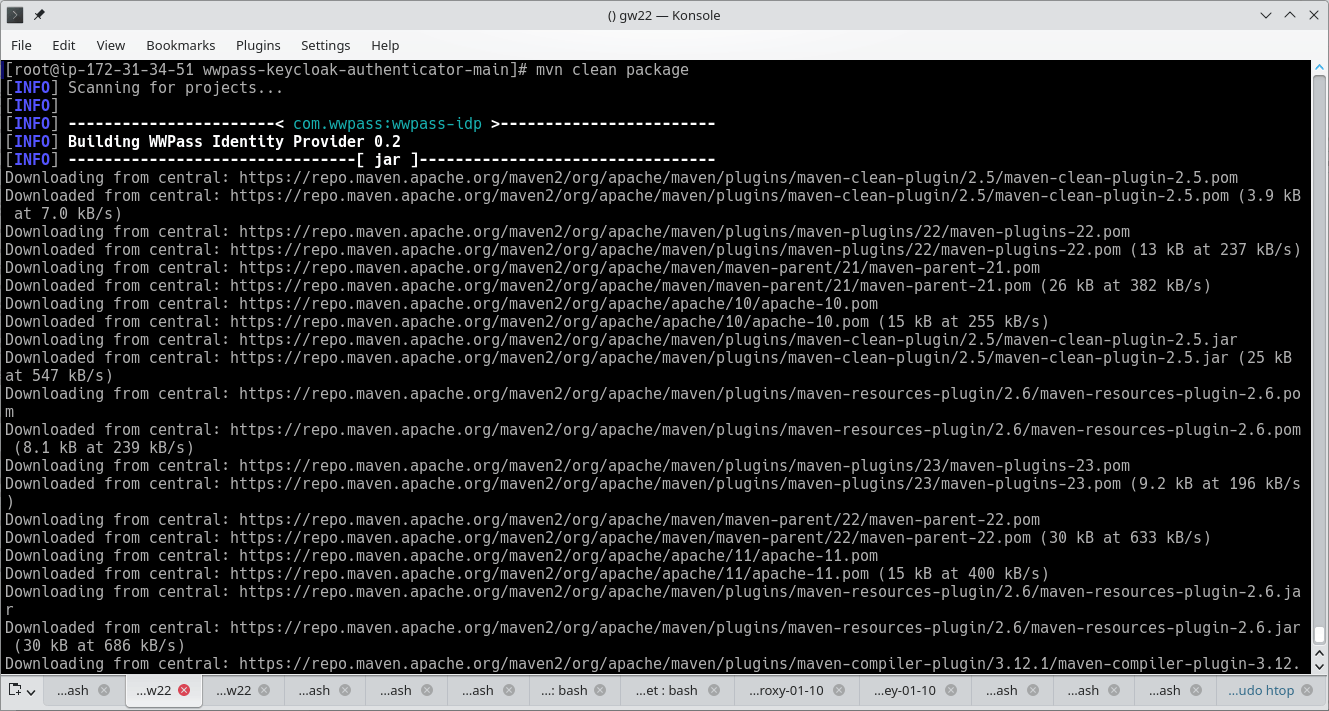Expand the new-tab profile dropdown arrow
1329x711 pixels.
pyautogui.click(x=30, y=690)
